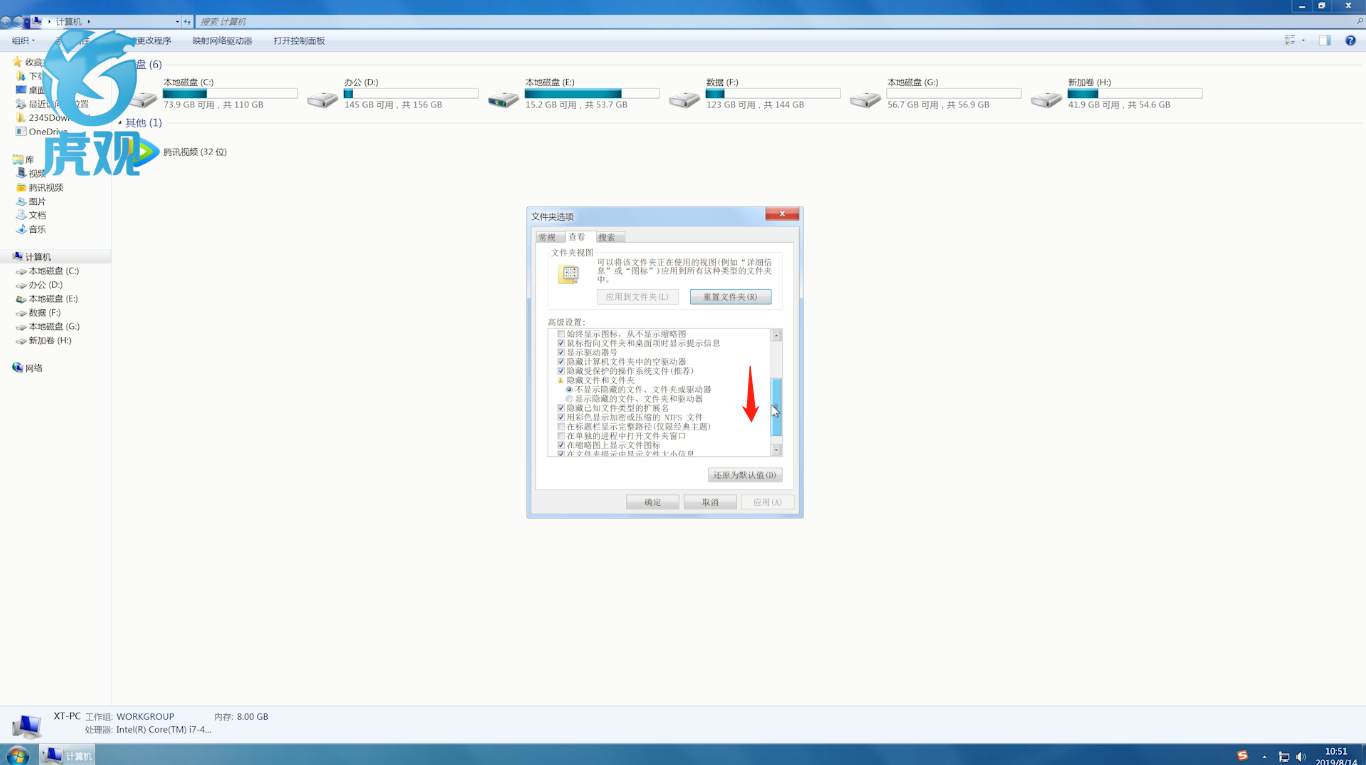
Task: Open the view options dropdown arrow
Action: [x=1303, y=41]
